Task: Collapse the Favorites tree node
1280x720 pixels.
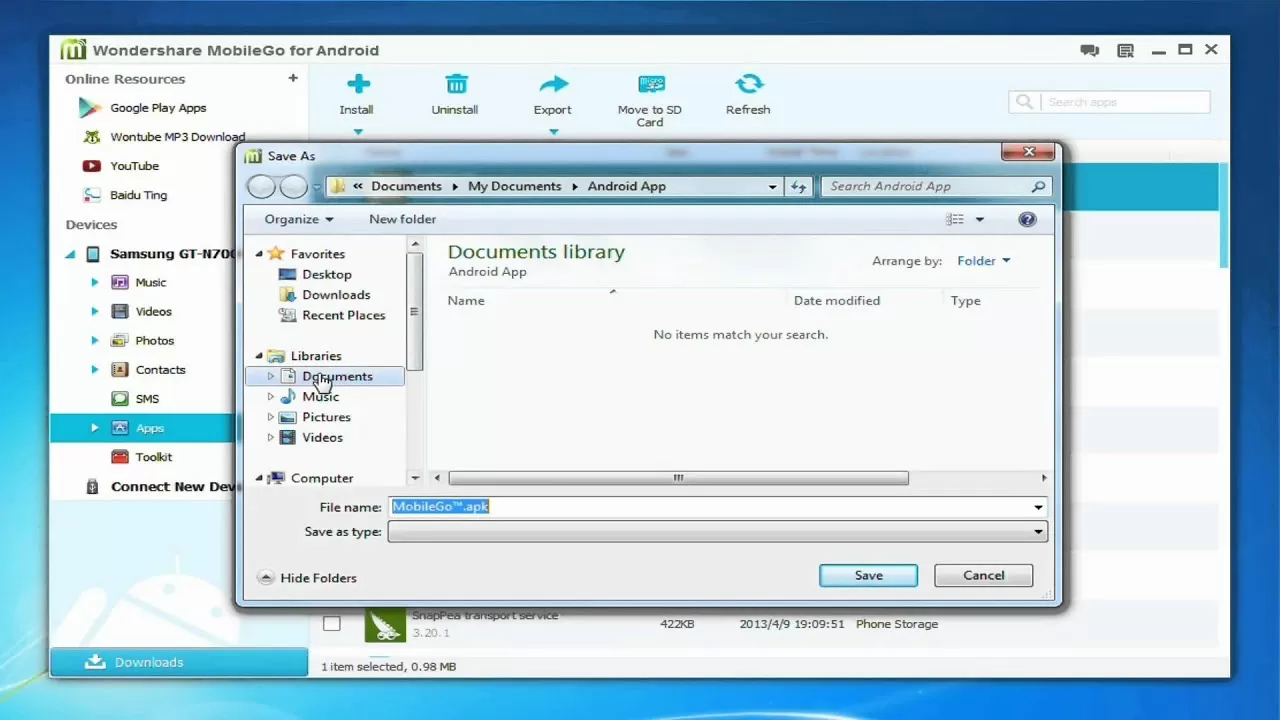Action: coord(259,254)
